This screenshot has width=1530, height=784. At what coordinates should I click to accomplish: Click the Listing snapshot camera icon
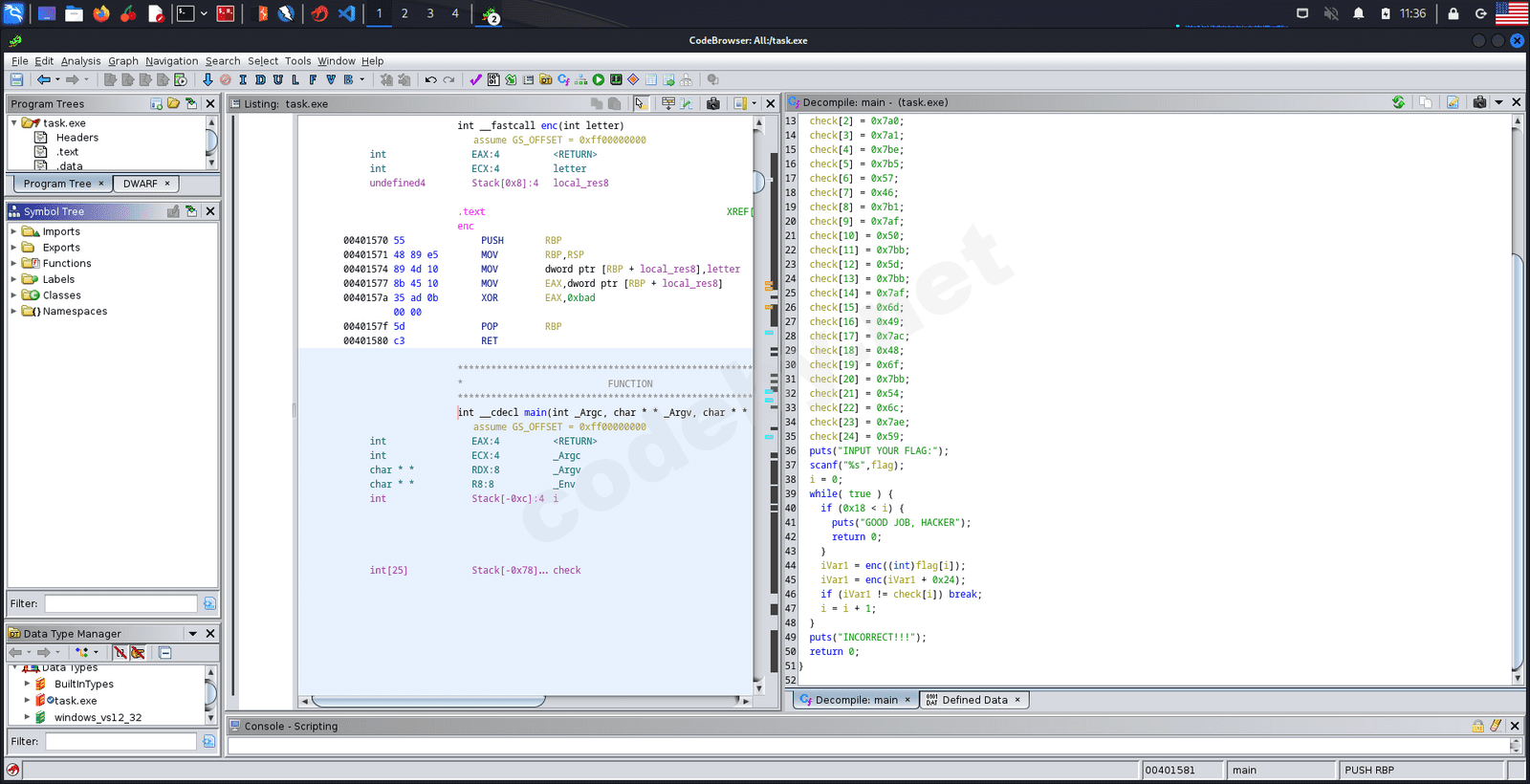713,103
